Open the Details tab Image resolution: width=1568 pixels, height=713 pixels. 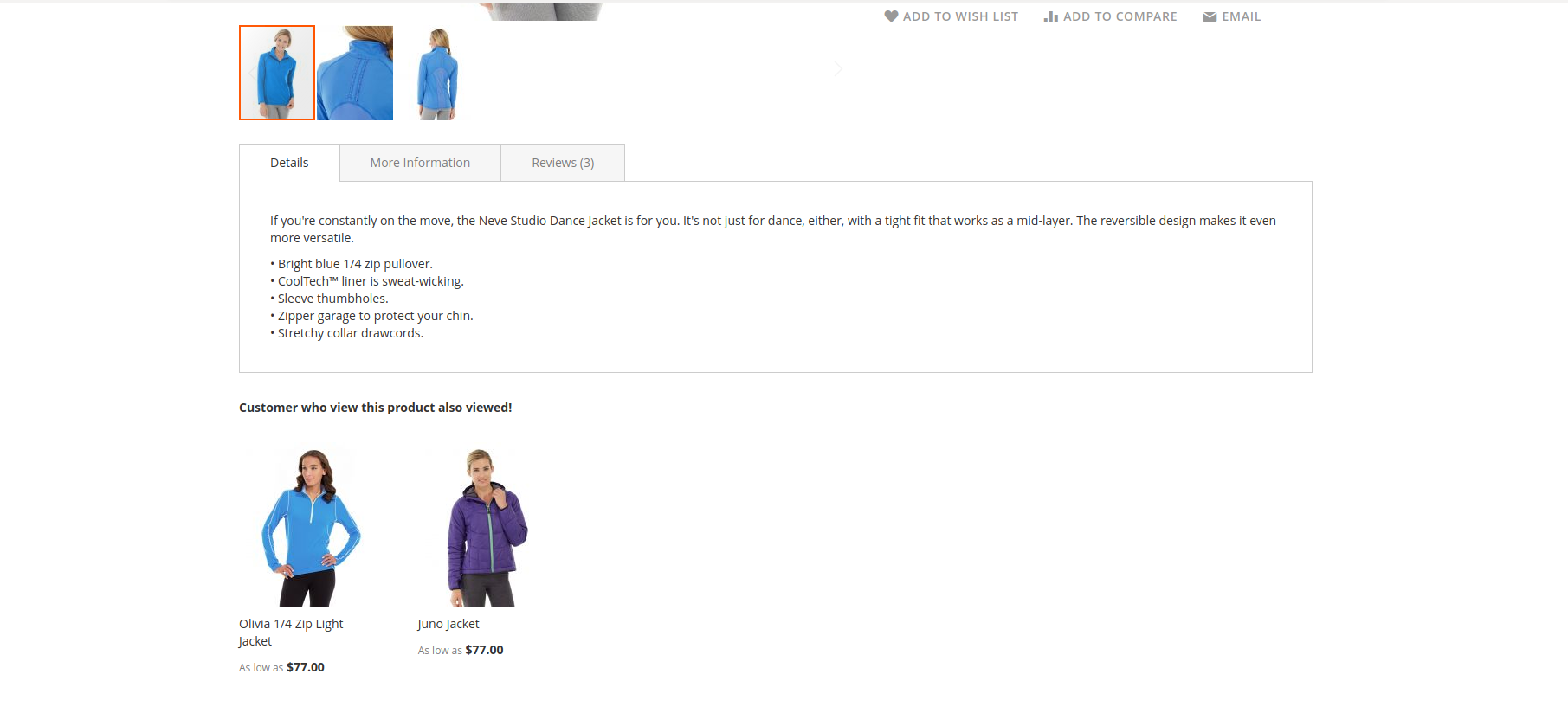pyautogui.click(x=289, y=163)
